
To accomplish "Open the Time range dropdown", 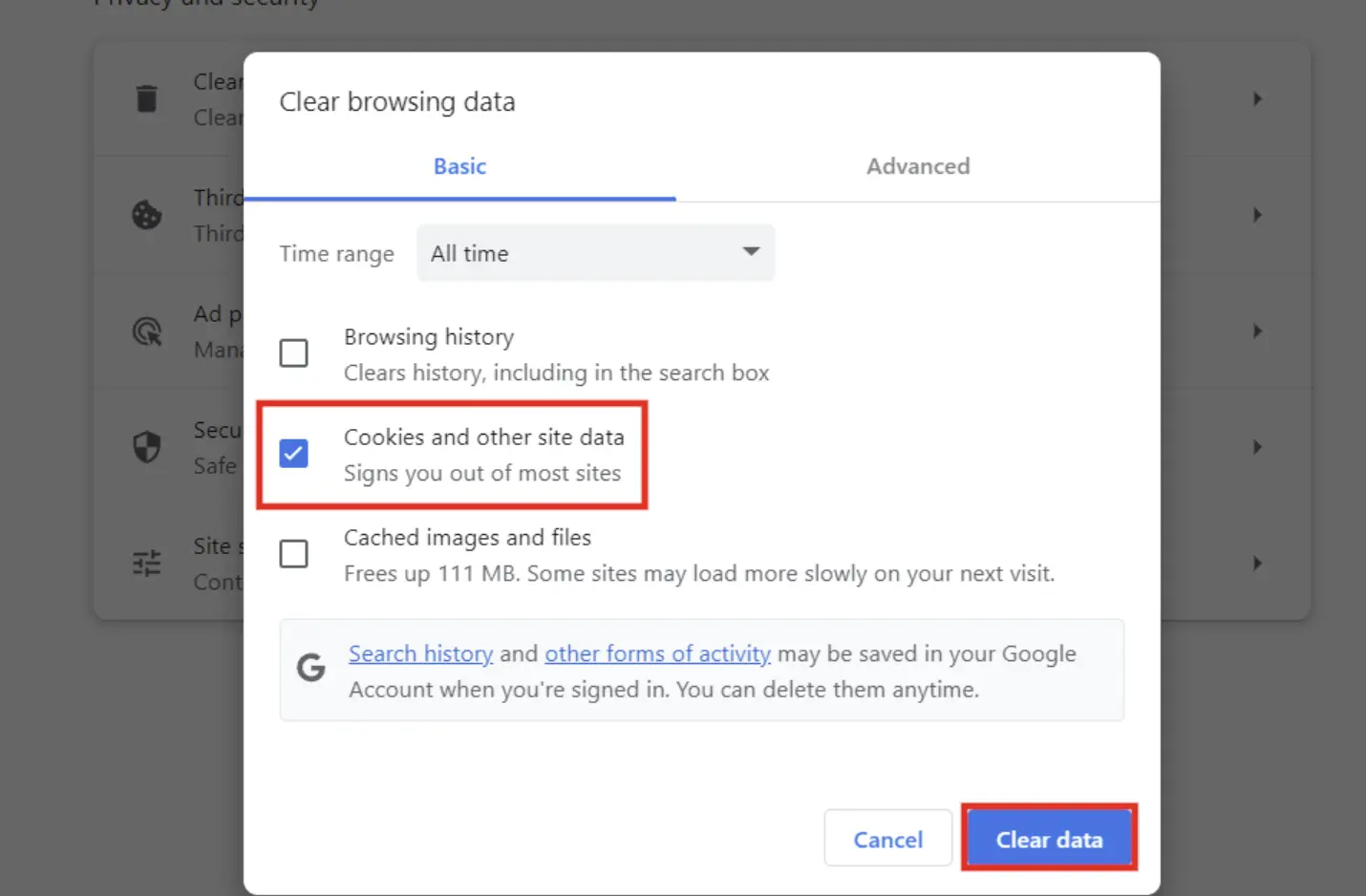I will point(595,253).
